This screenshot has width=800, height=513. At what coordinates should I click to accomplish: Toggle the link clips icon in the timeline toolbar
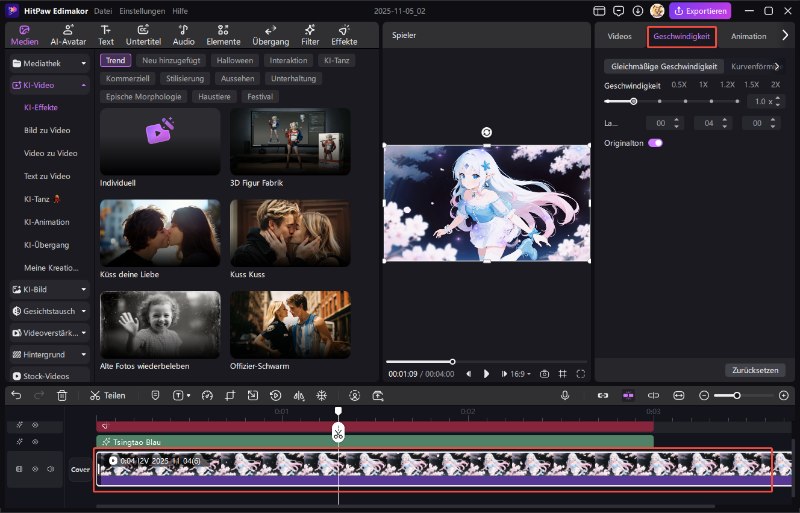[603, 396]
